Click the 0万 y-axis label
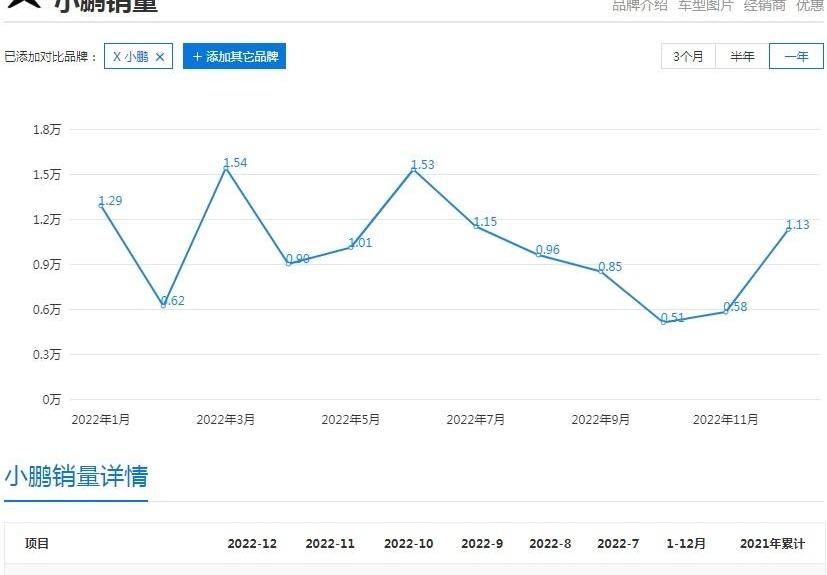827x575 pixels. tap(52, 399)
